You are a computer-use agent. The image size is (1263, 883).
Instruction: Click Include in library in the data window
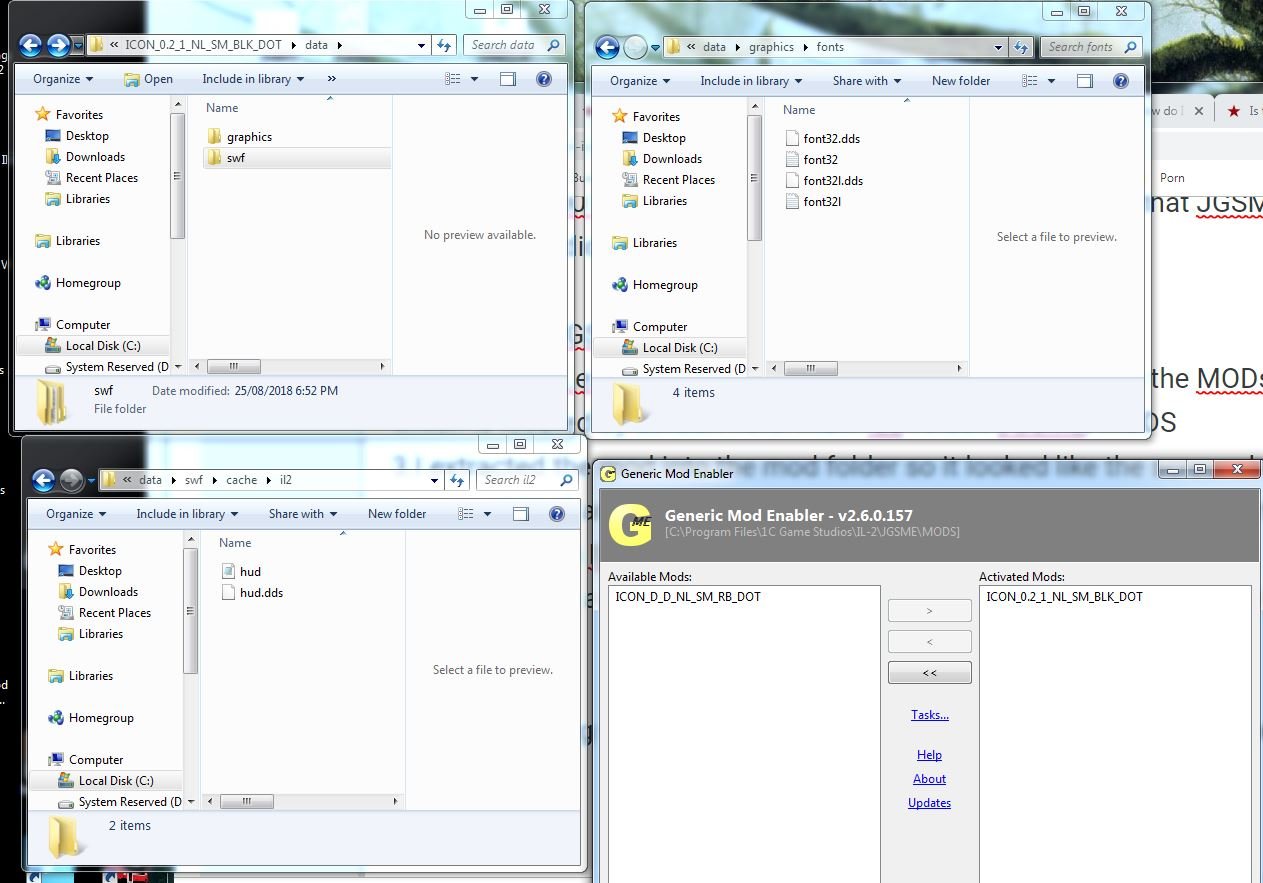pyautogui.click(x=252, y=79)
